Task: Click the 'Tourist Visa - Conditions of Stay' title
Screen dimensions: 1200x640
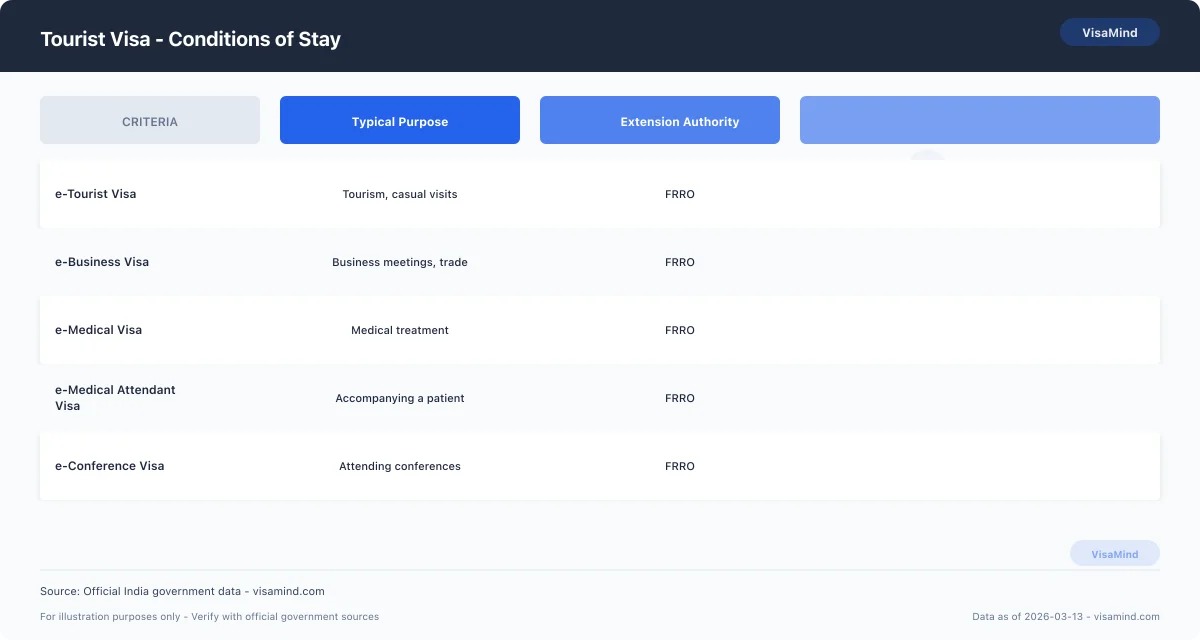Action: (190, 39)
